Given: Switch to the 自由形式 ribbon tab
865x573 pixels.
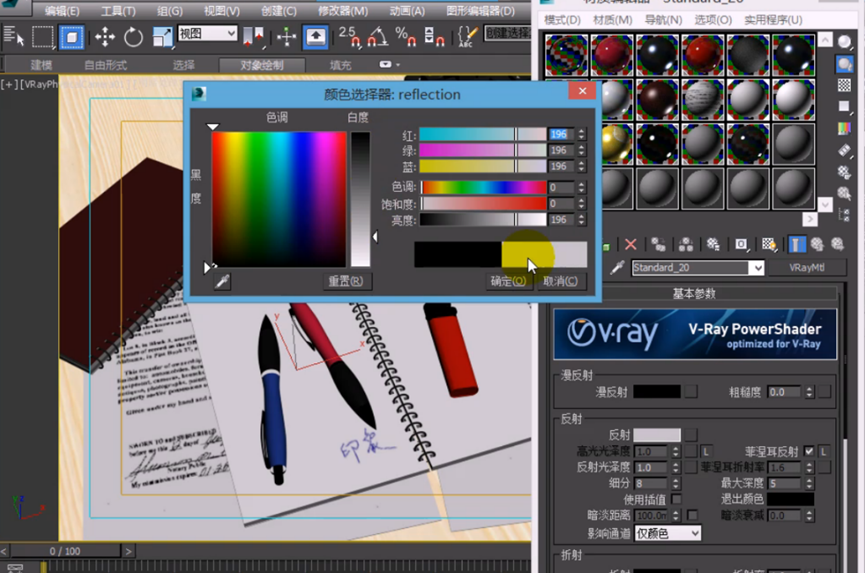Looking at the screenshot, I should pos(105,65).
